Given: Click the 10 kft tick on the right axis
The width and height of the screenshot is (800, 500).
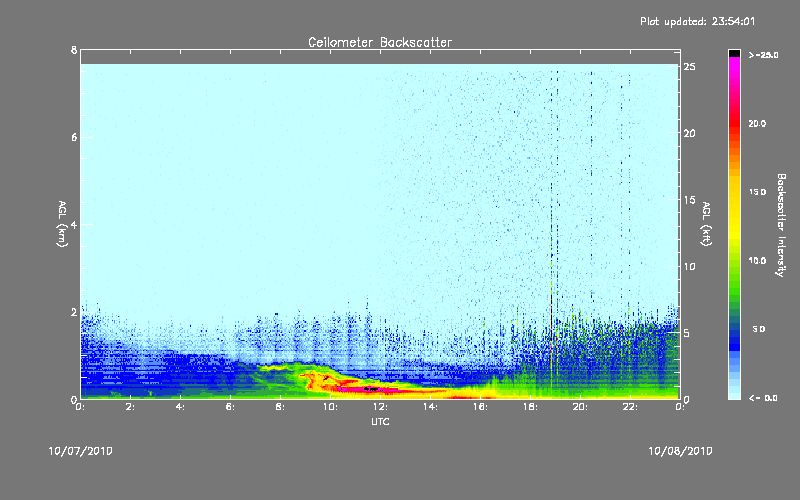Looking at the screenshot, I should click(x=690, y=266).
